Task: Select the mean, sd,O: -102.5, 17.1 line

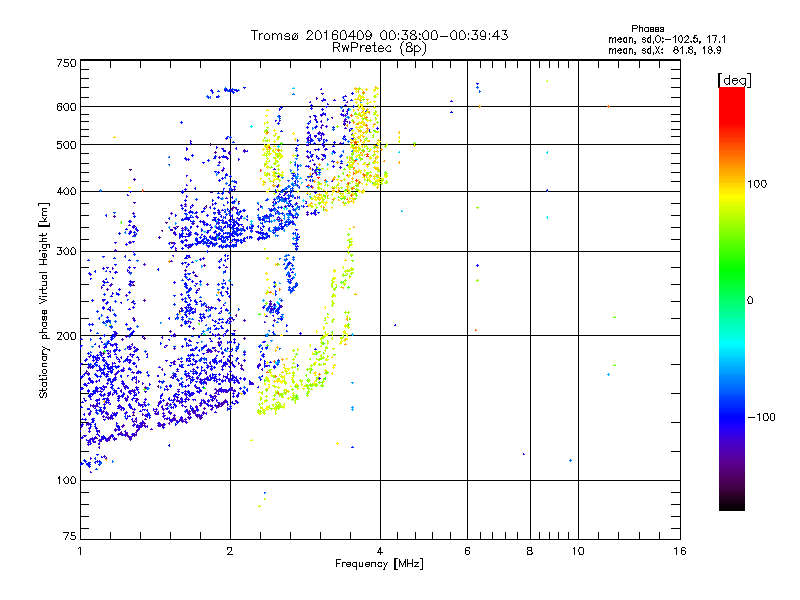Action: pos(667,39)
